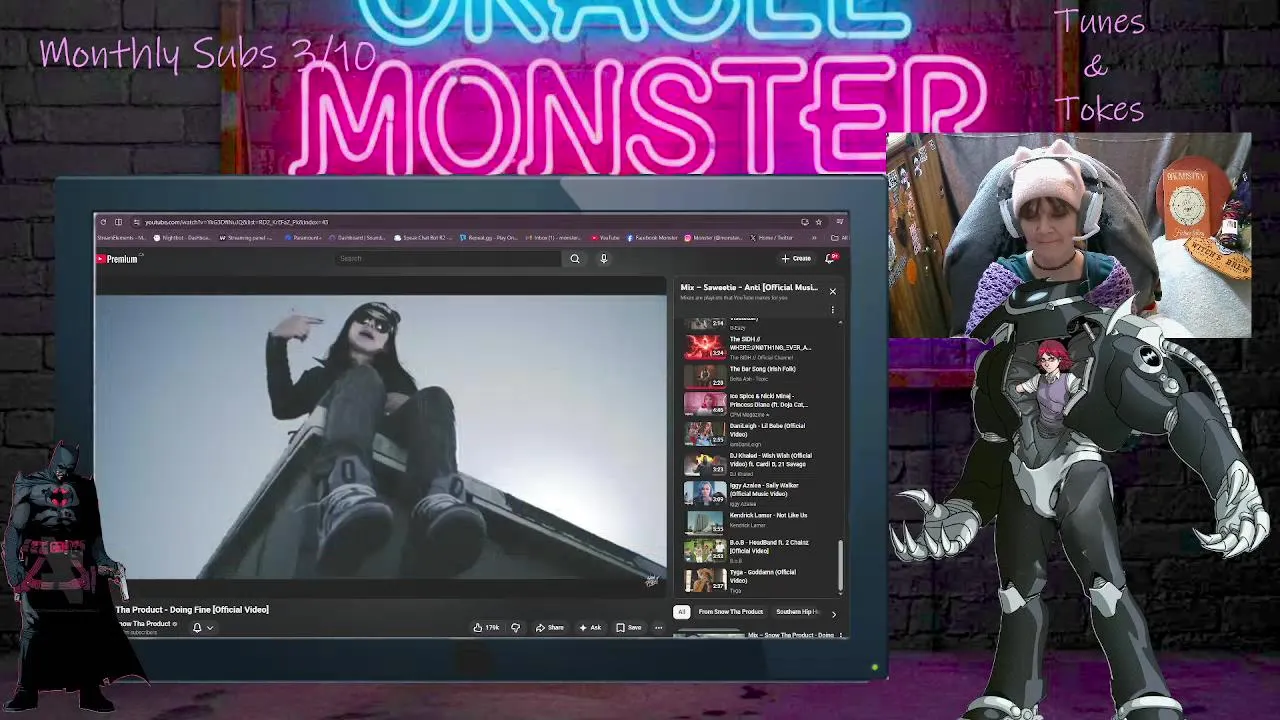
Task: Select From Snow Tha Product chip
Action: (x=730, y=612)
